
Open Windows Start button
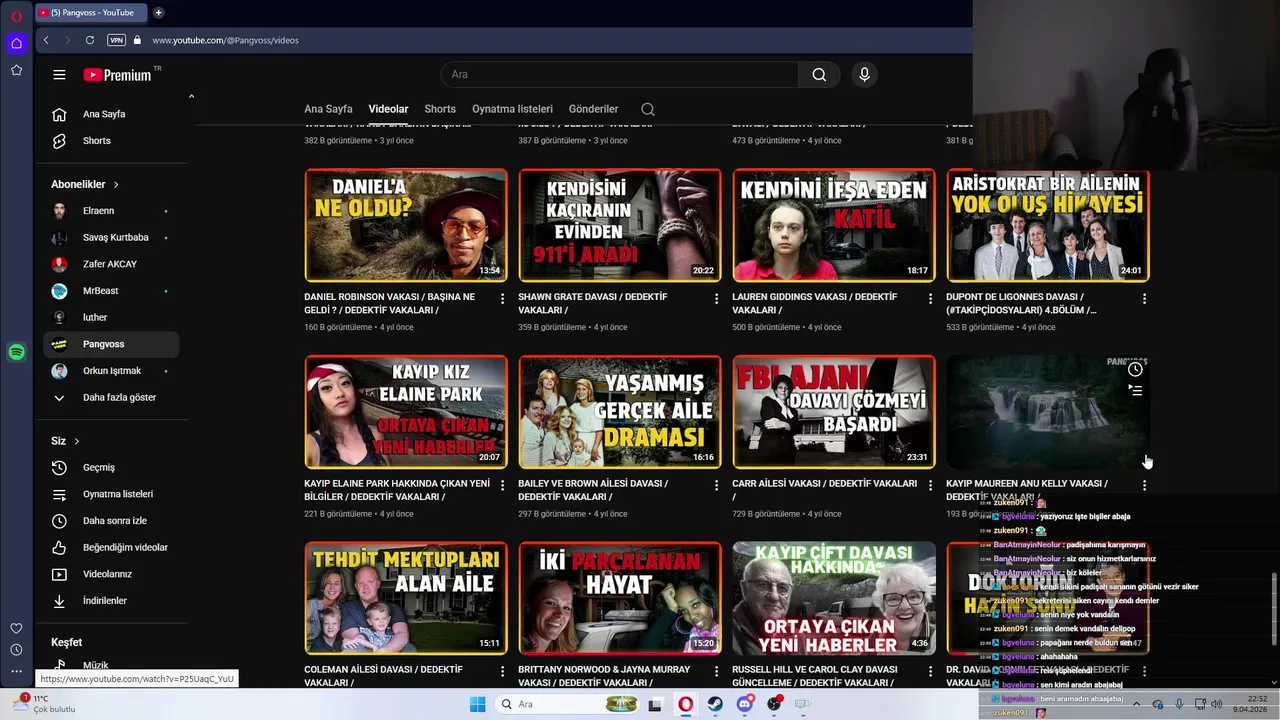(x=477, y=704)
